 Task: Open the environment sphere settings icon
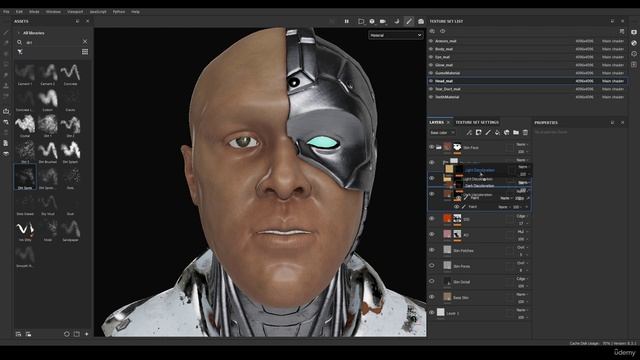[372, 21]
